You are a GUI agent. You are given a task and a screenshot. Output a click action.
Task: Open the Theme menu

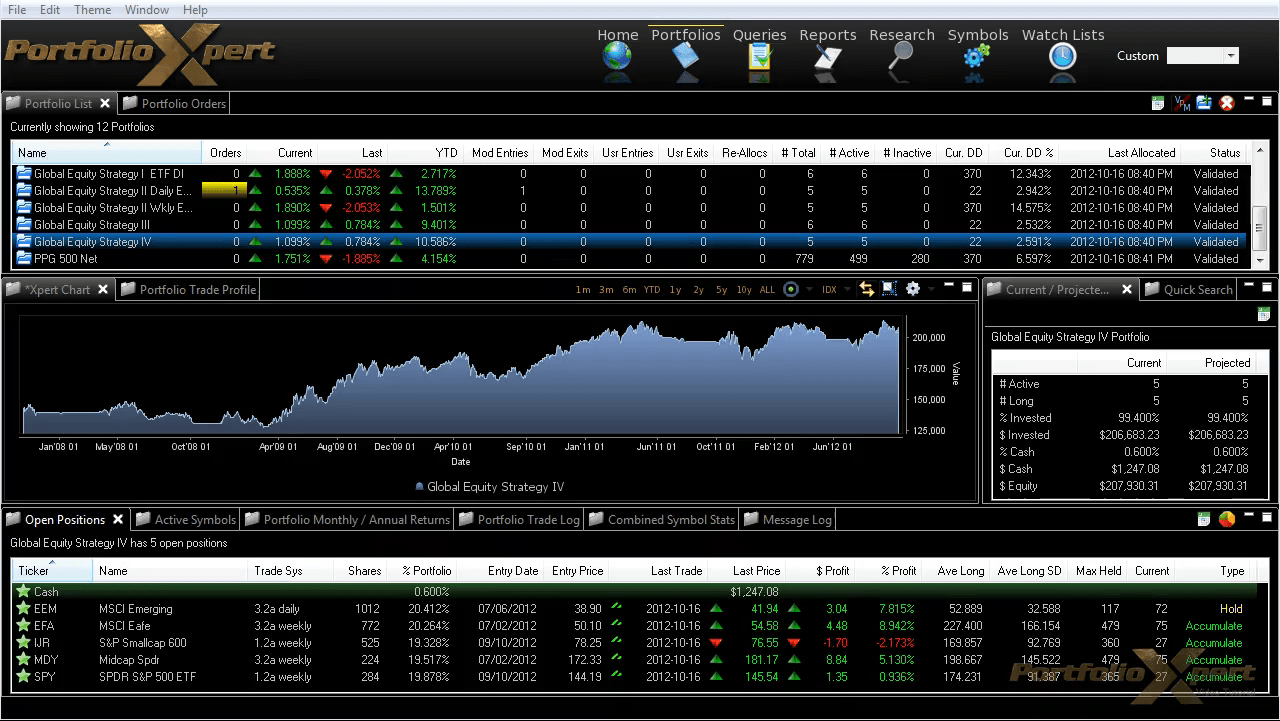pyautogui.click(x=93, y=10)
